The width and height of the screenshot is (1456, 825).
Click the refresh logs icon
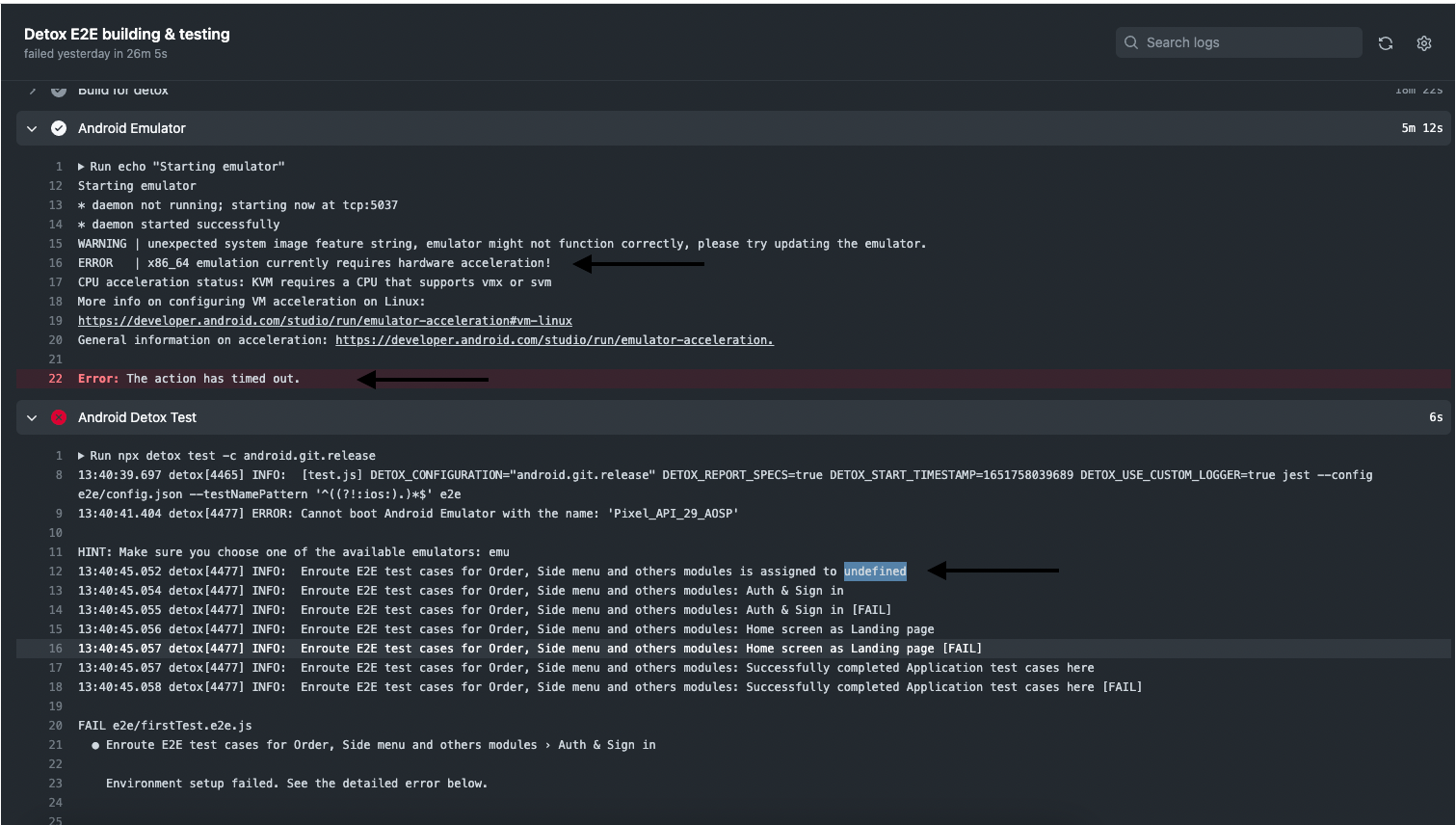tap(1385, 42)
